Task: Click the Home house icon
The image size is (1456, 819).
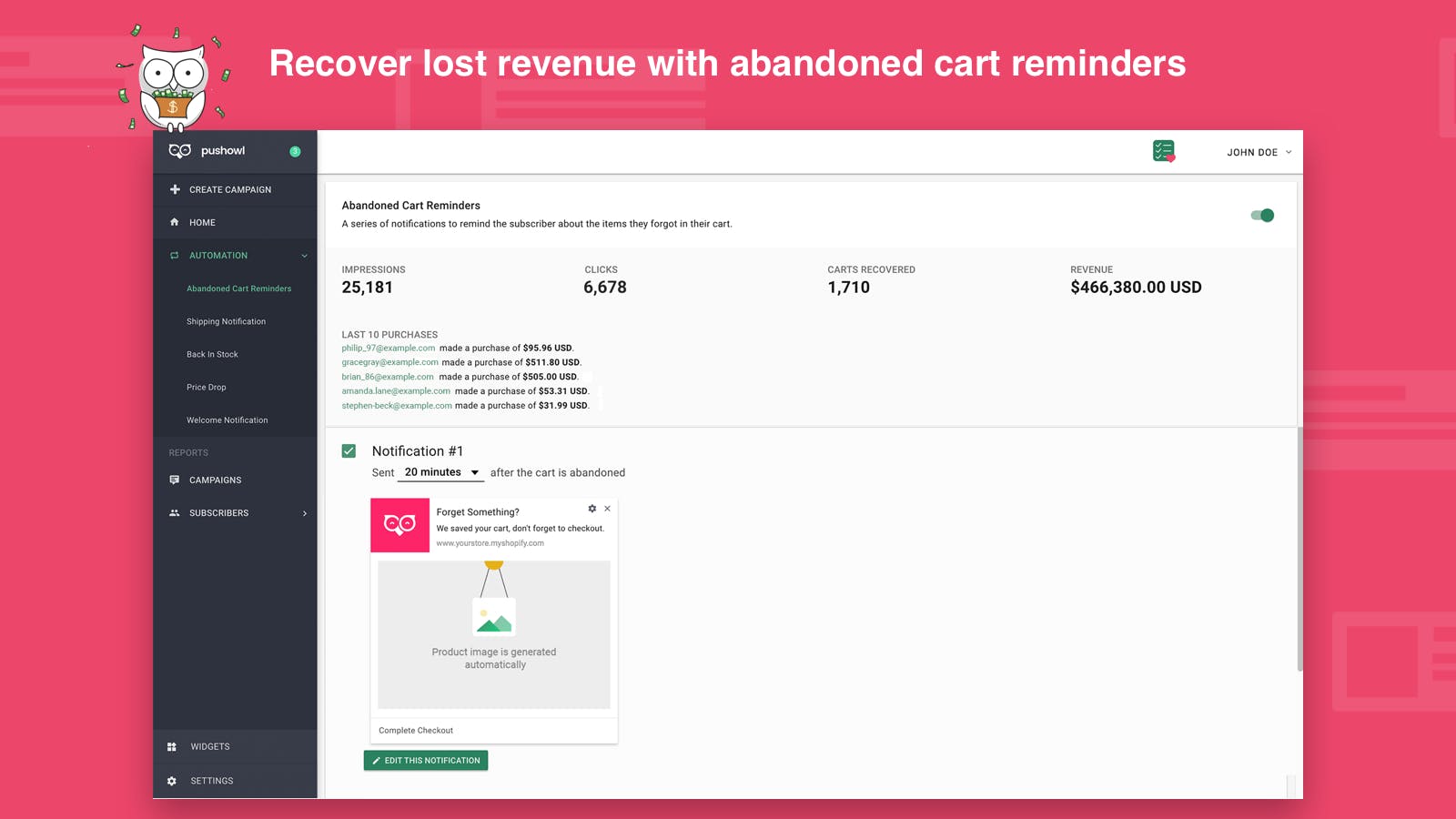Action: coord(175,222)
